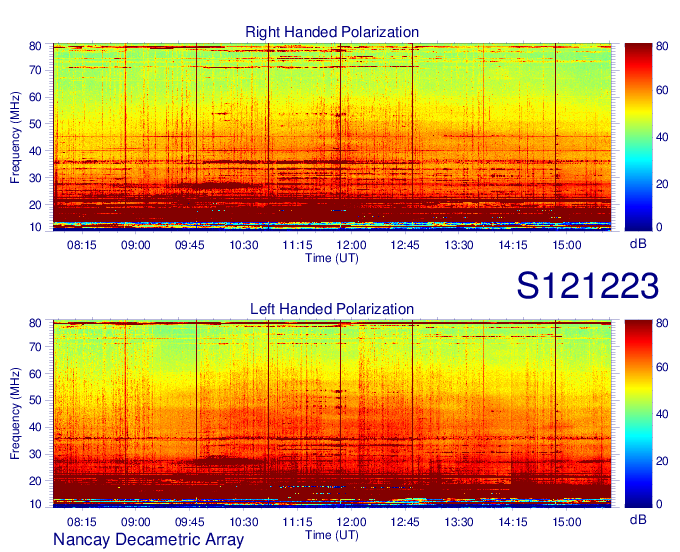Click the 12:45 time tick under upper plot
Screen dimensions: 680x552
405,245
